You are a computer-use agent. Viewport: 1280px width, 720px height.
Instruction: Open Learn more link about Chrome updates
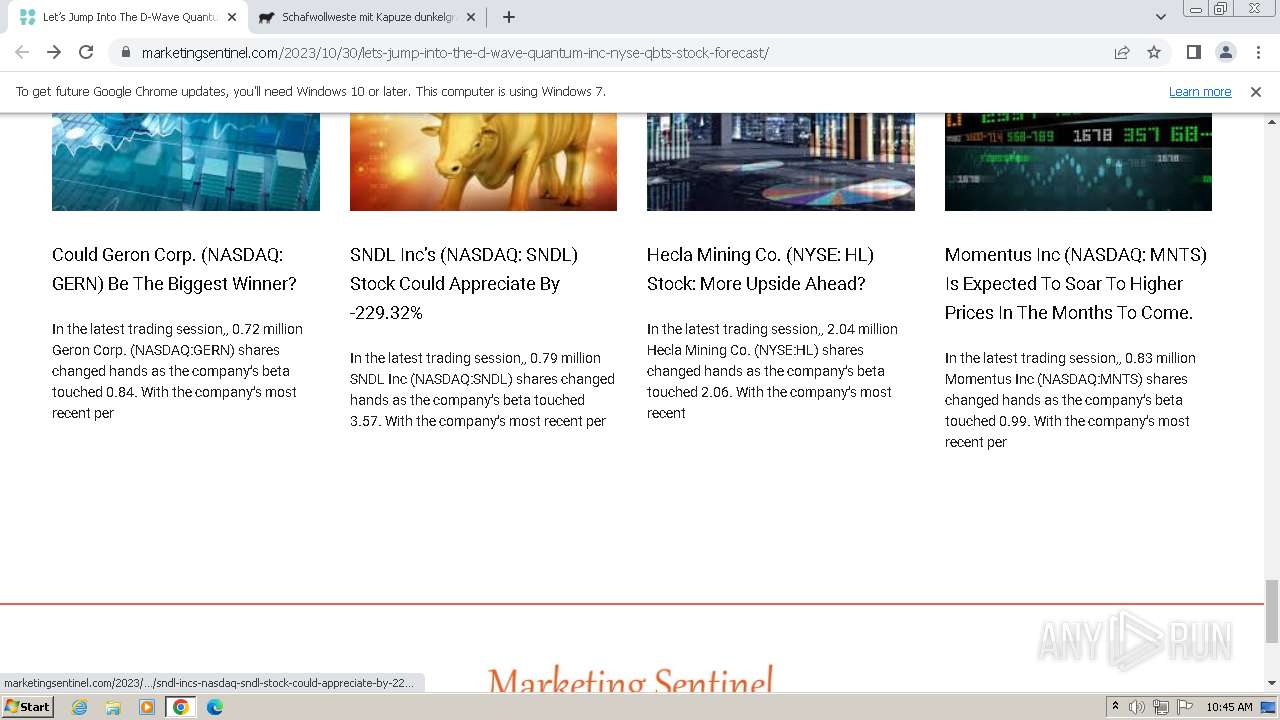click(1200, 92)
